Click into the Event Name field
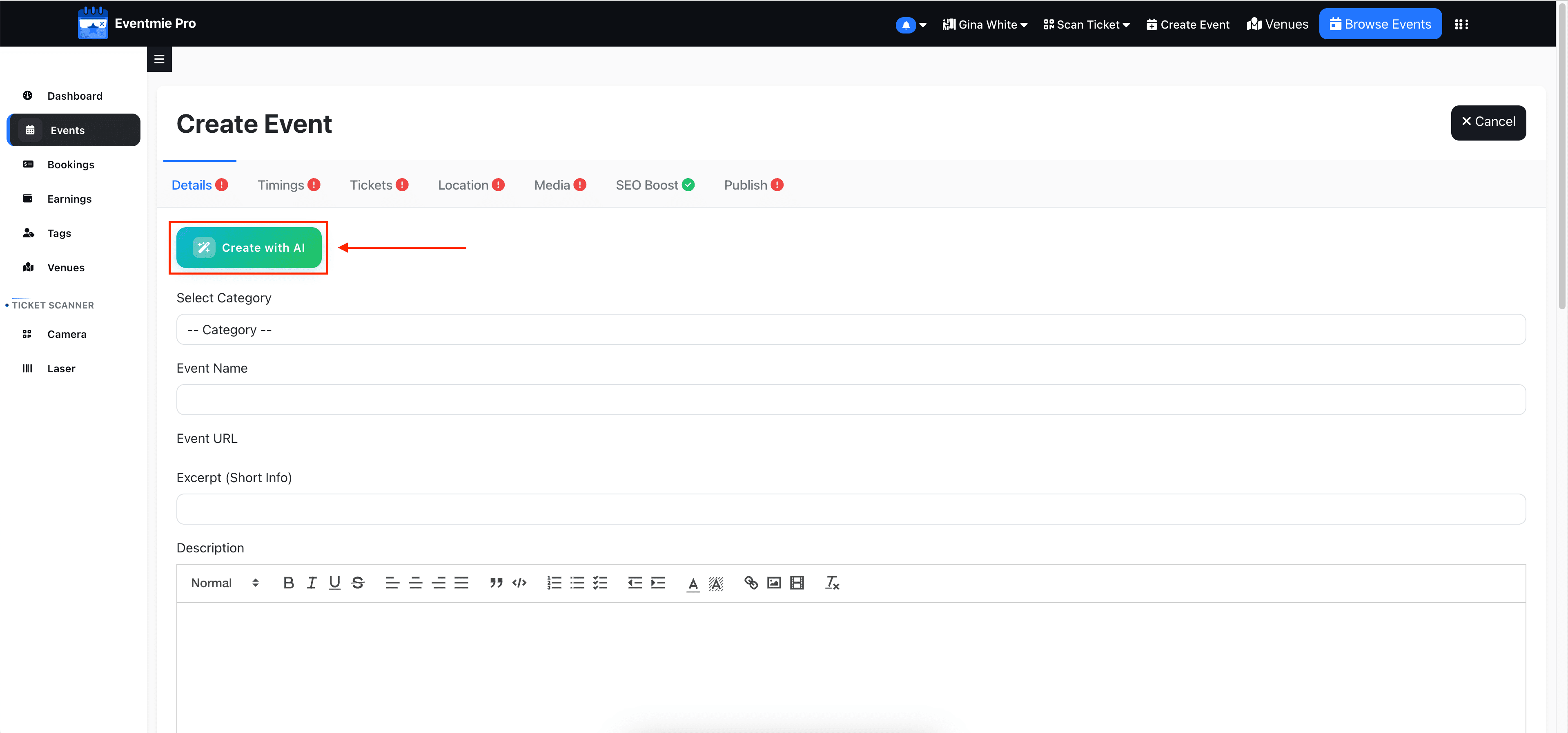 pyautogui.click(x=850, y=400)
